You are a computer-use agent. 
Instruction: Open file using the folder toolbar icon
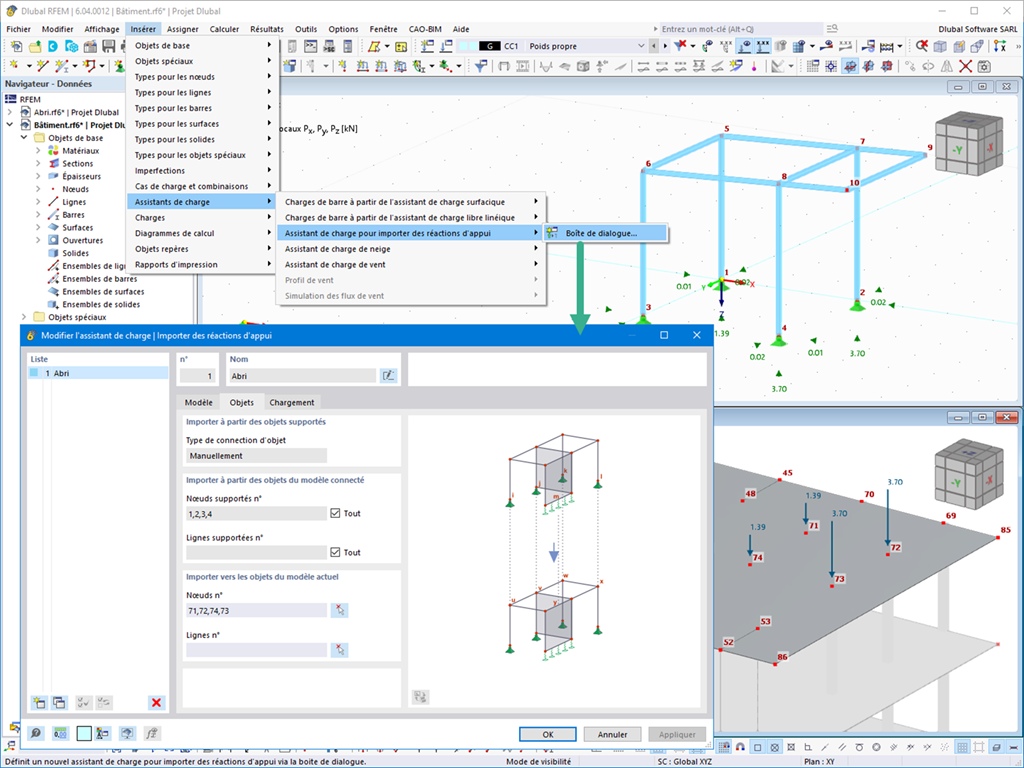(35, 46)
